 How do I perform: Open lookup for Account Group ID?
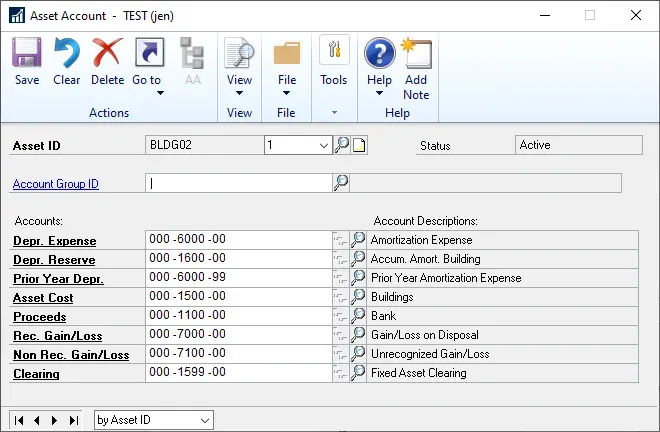pyautogui.click(x=341, y=183)
